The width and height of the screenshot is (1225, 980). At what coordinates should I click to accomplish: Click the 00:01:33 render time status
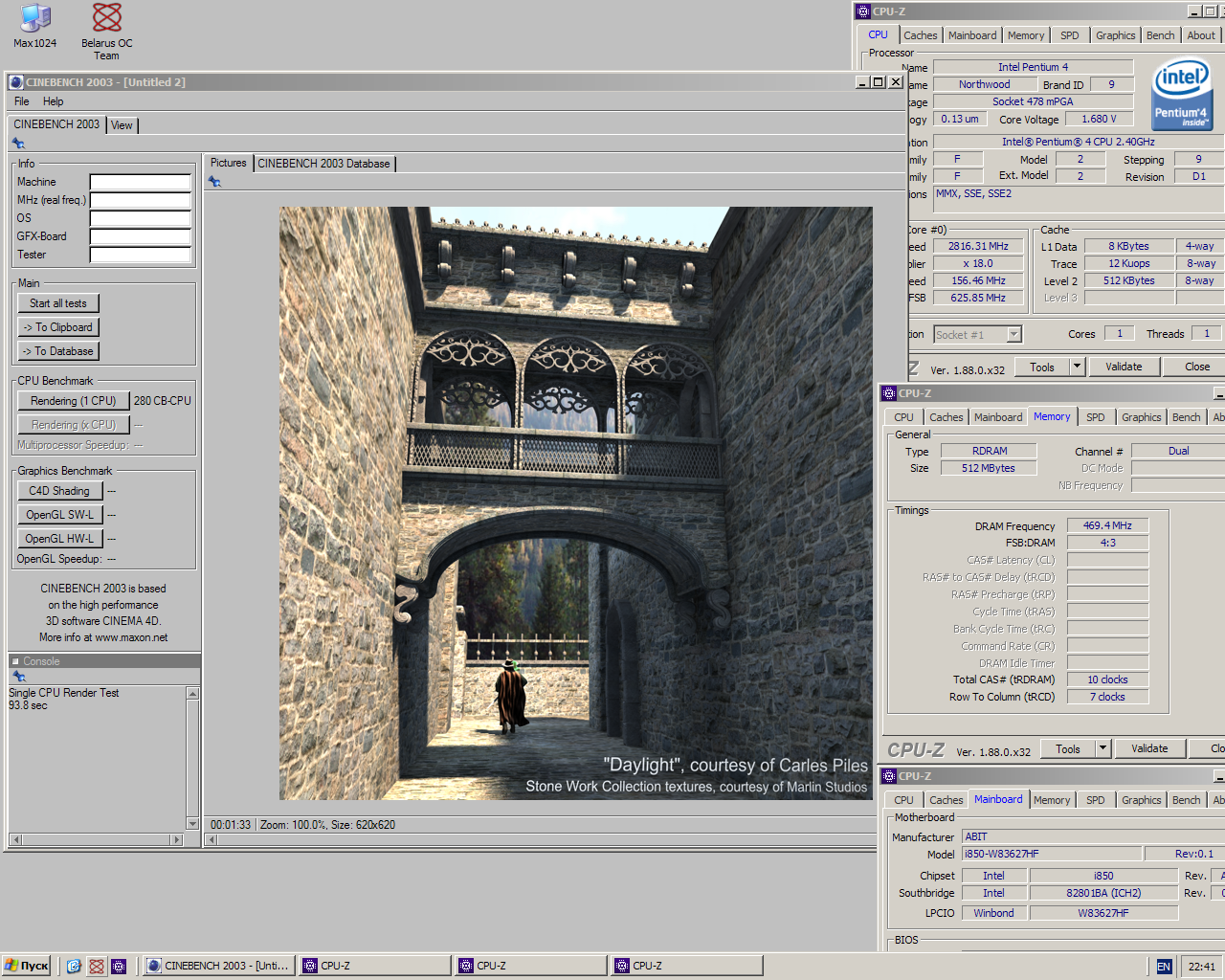pos(231,825)
